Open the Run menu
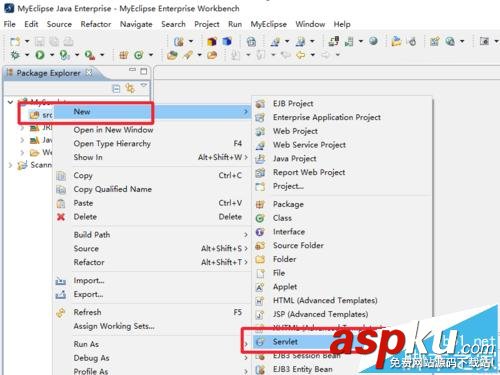 [235, 24]
